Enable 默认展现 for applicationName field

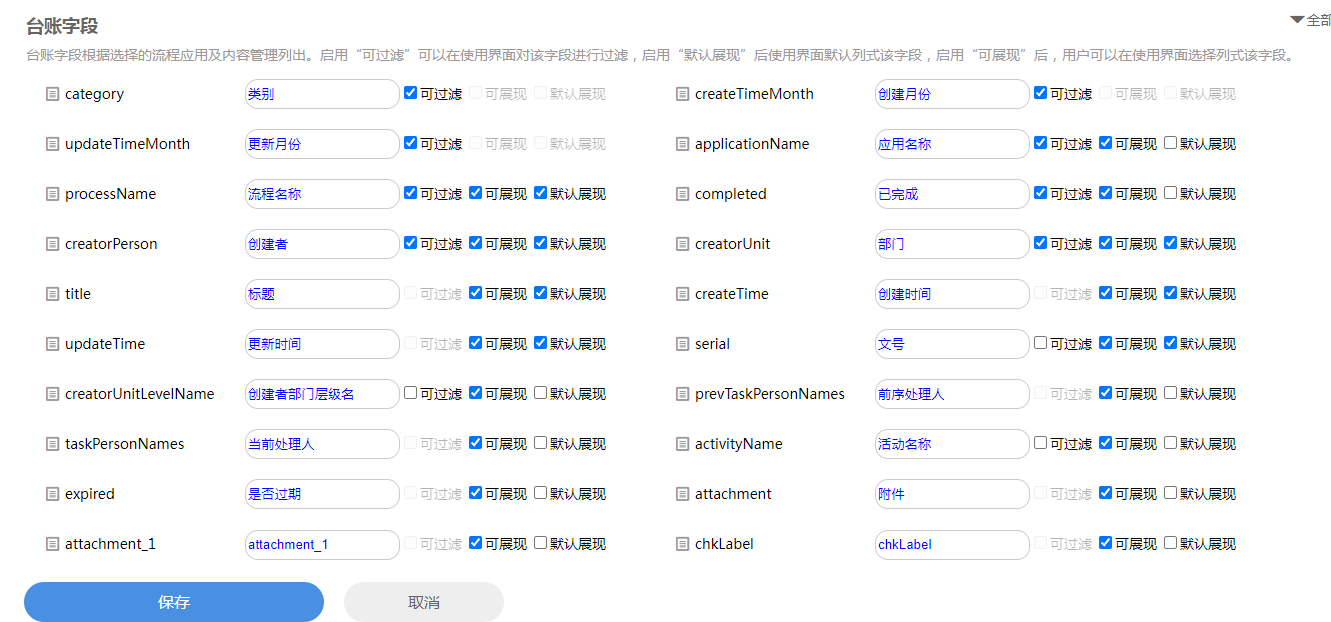[x=1171, y=143]
